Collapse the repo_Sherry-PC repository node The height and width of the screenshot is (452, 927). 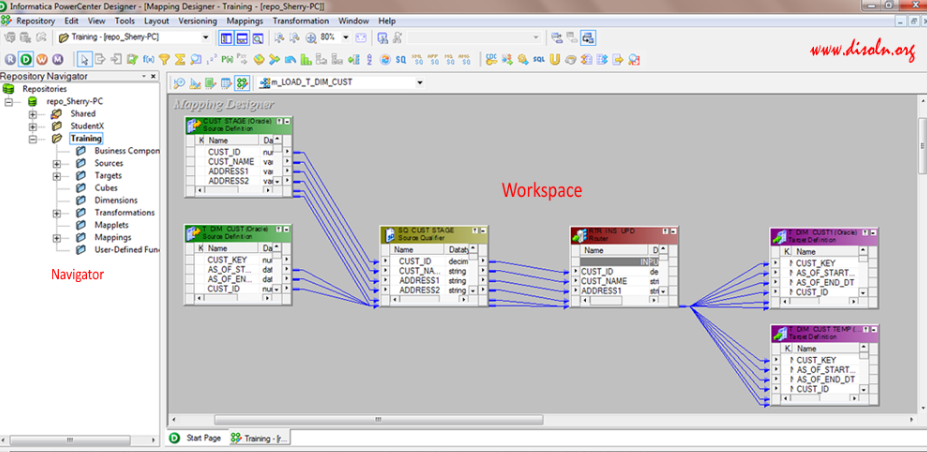coord(9,102)
